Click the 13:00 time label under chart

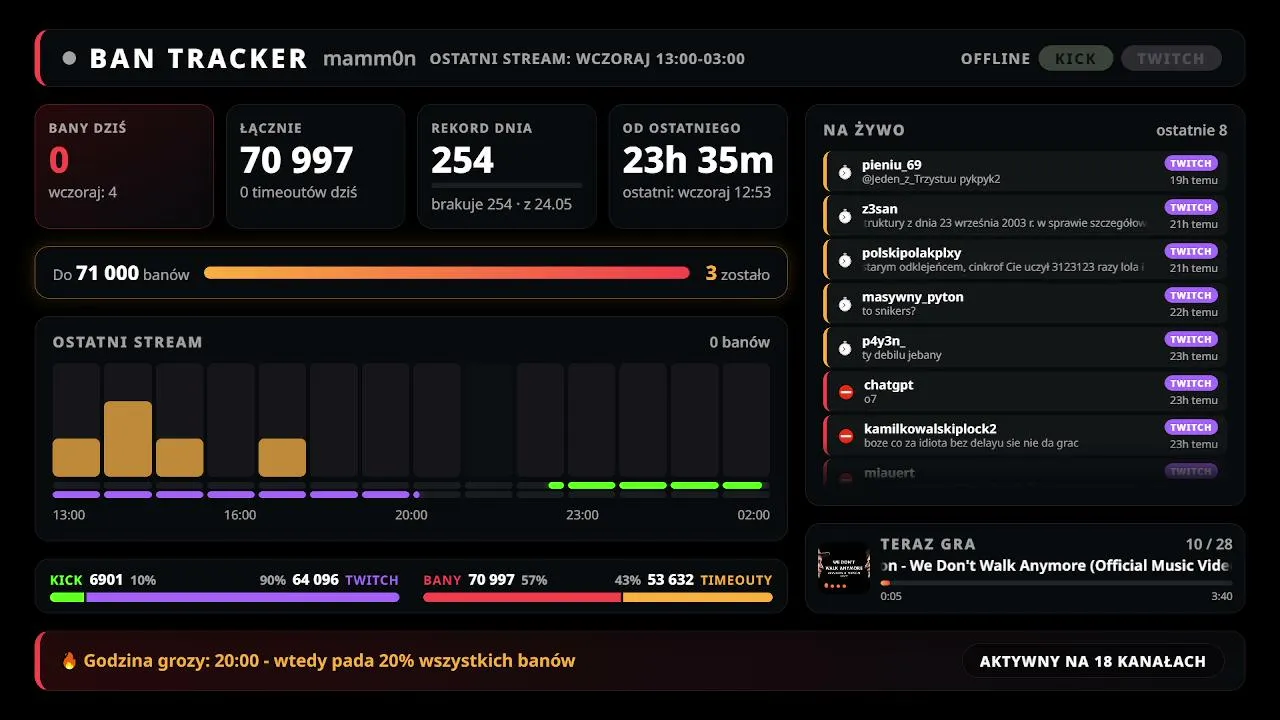69,515
